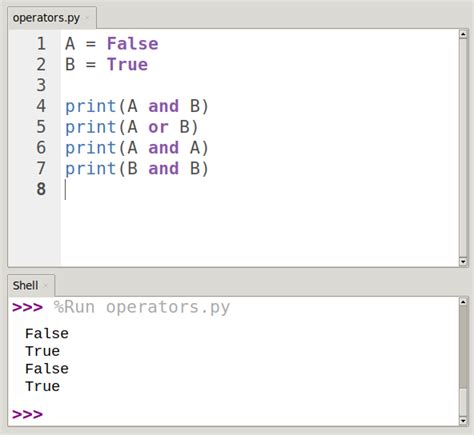The width and height of the screenshot is (474, 435).
Task: Click the Shell scrollbar down arrow
Action: (x=463, y=421)
